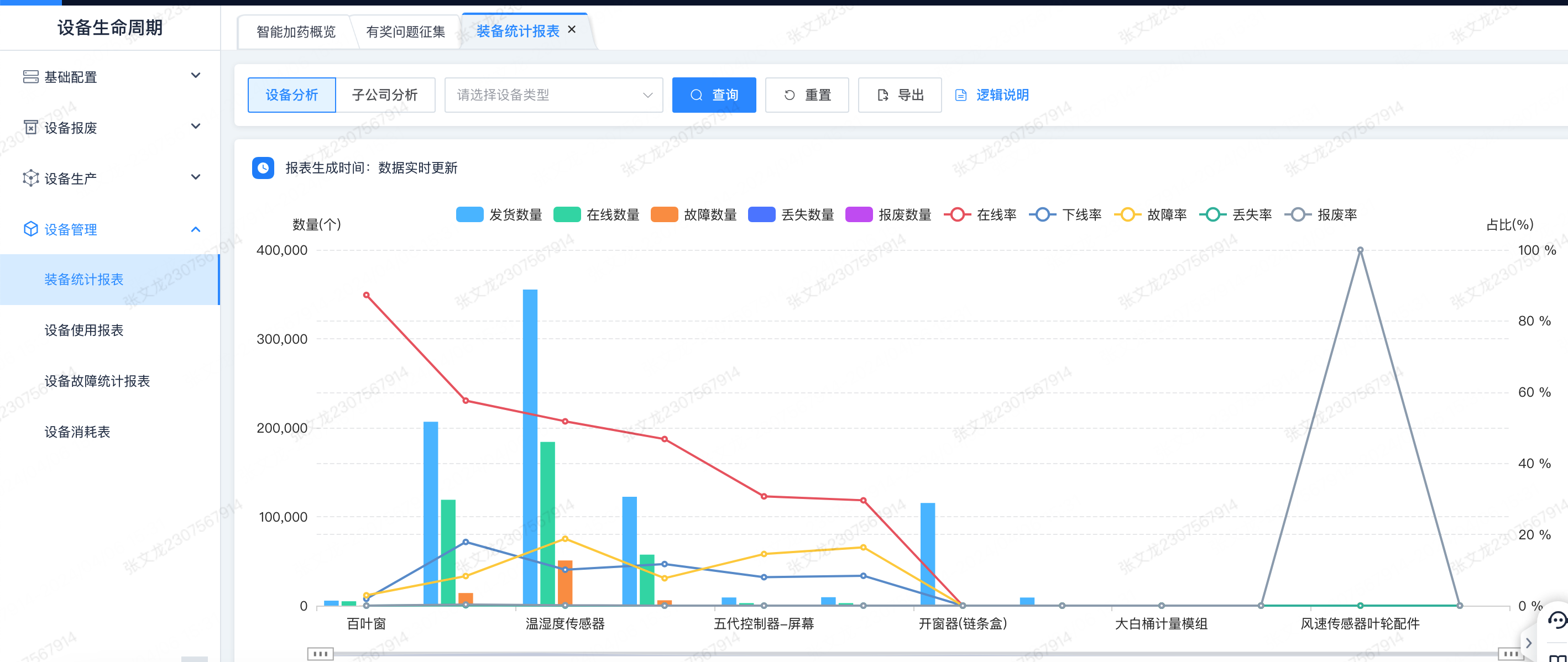Click the 设备管理 box icon

pyautogui.click(x=30, y=229)
